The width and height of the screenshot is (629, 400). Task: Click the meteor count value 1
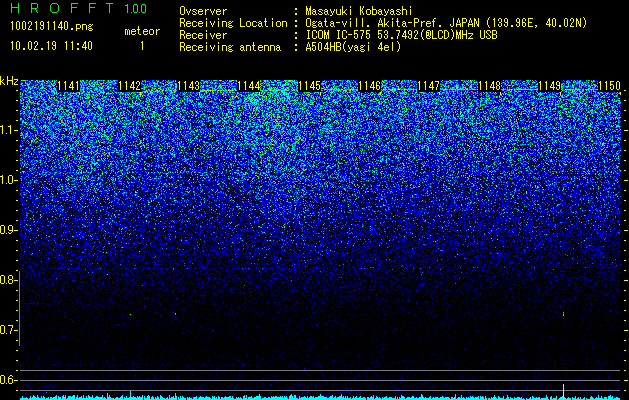pyautogui.click(x=142, y=46)
